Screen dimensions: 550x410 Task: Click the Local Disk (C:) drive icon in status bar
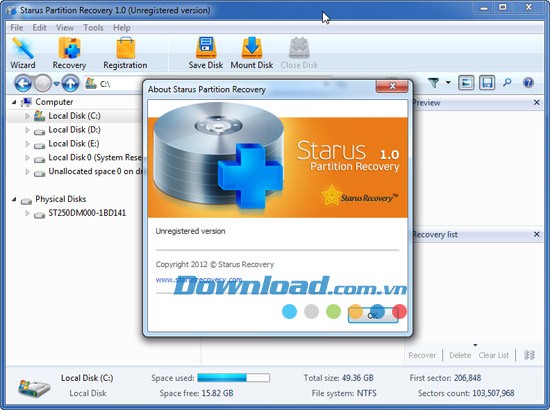point(34,388)
